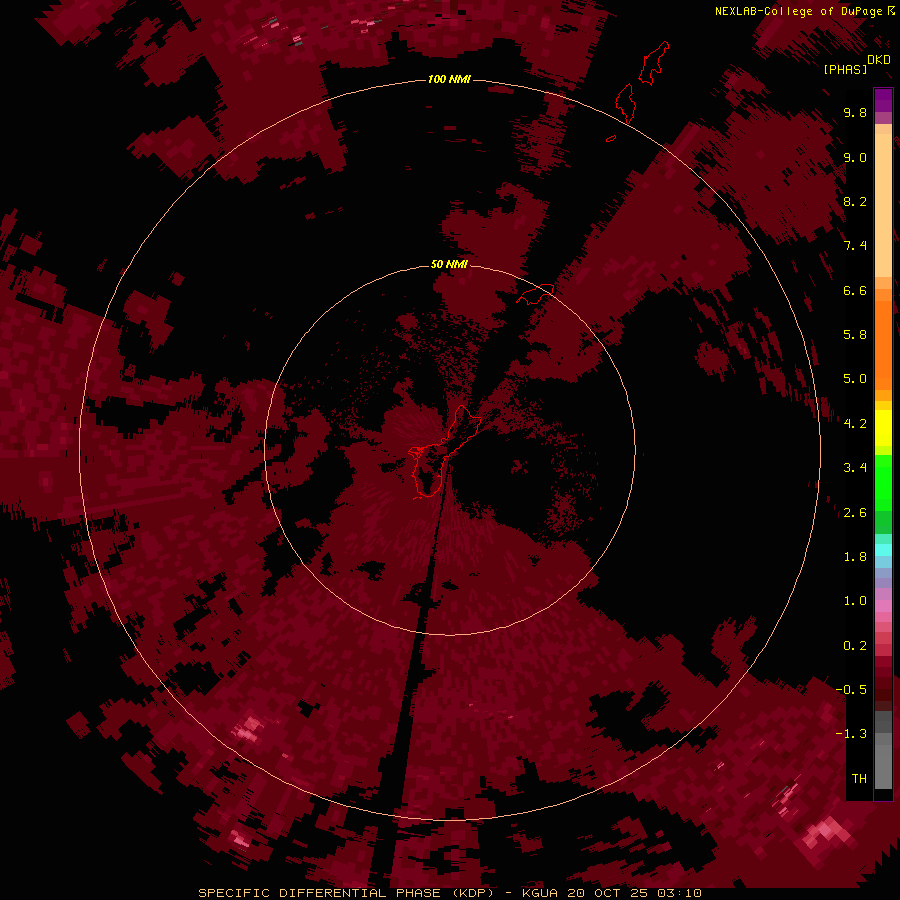900x900 pixels.
Task: Click the 6.6 scale value
Action: (x=855, y=290)
